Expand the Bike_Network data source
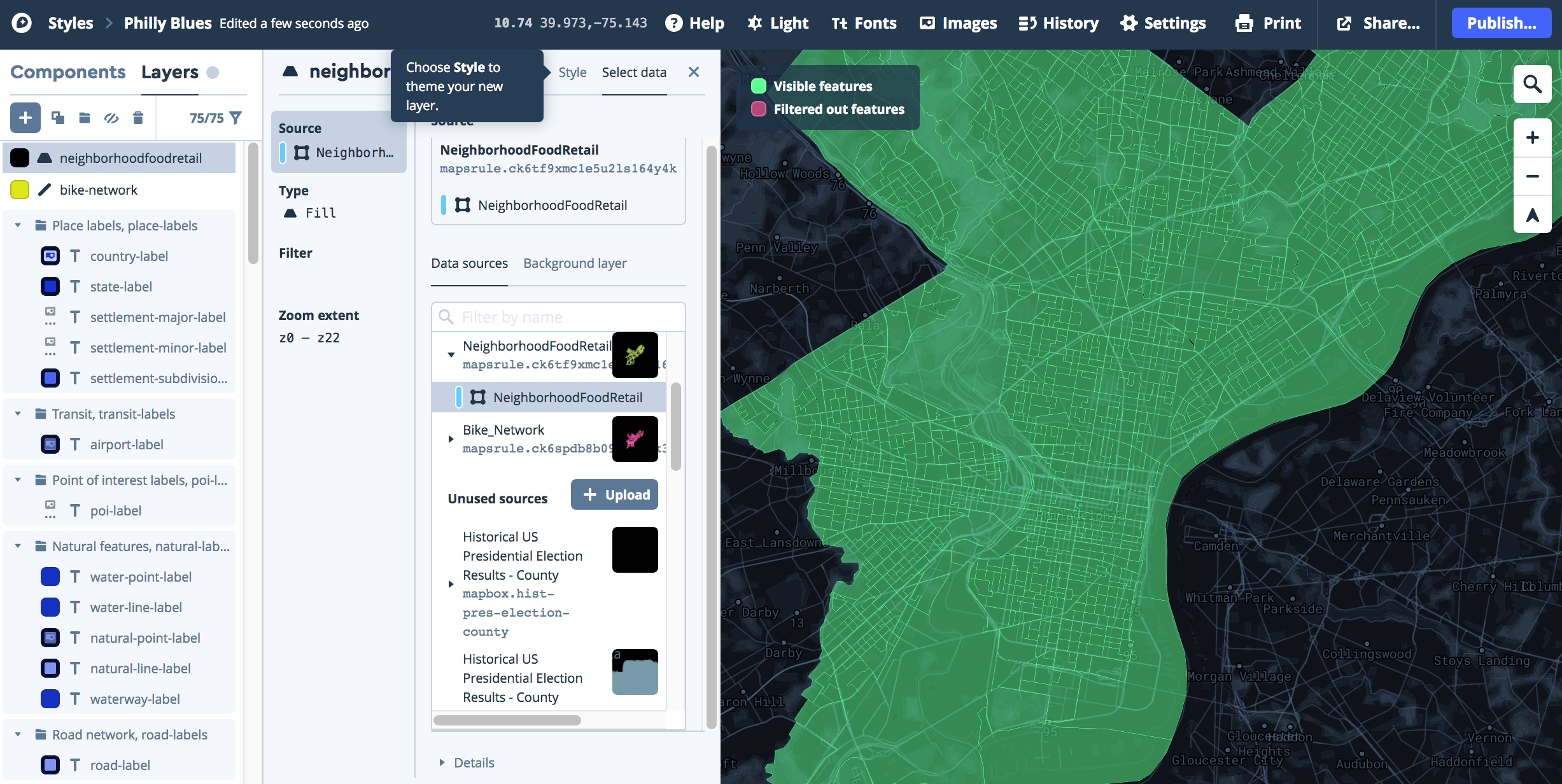This screenshot has width=1562, height=784. tap(451, 439)
